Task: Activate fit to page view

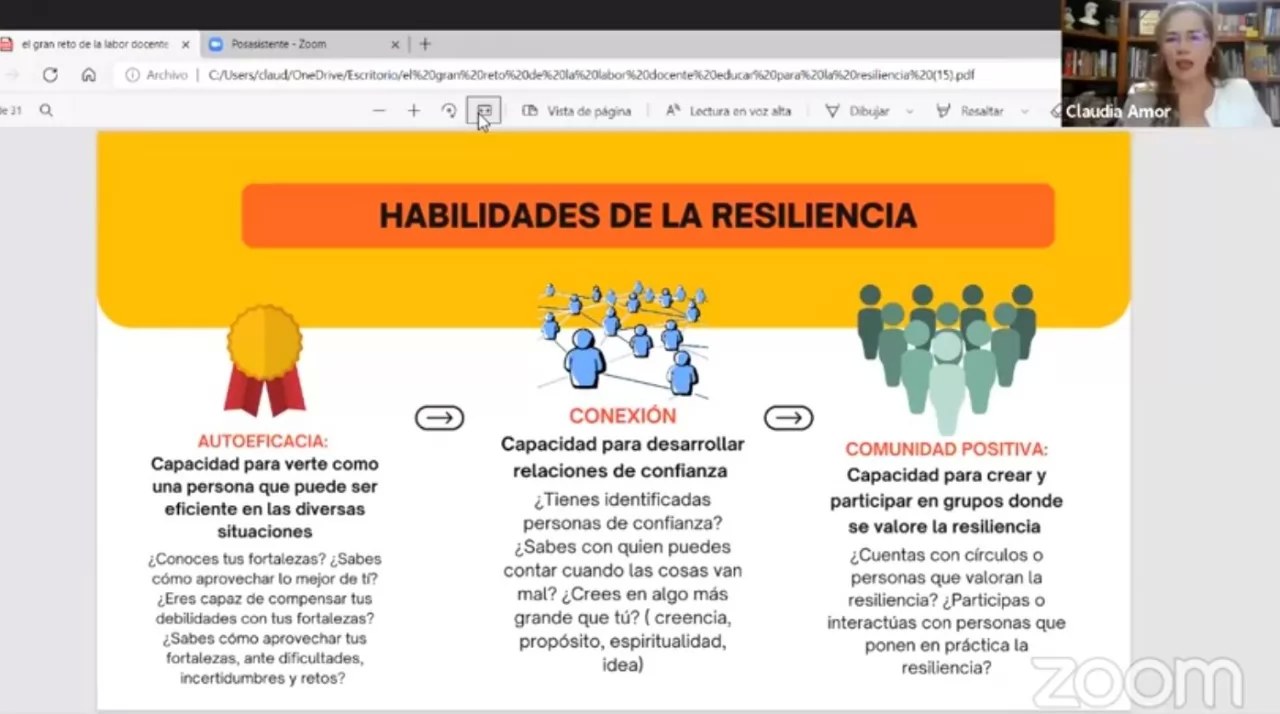Action: pyautogui.click(x=484, y=110)
